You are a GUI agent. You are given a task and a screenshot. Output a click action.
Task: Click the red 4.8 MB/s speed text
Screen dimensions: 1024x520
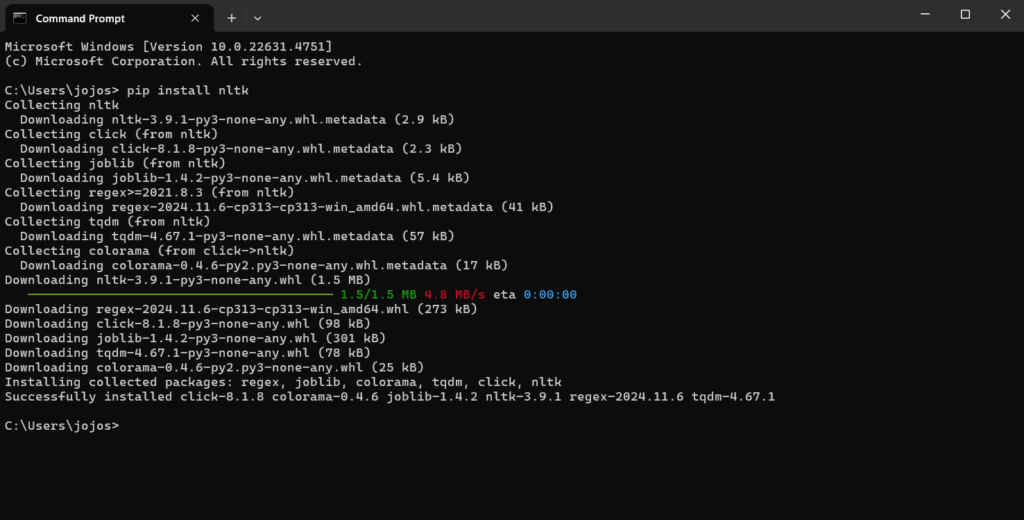coord(455,295)
